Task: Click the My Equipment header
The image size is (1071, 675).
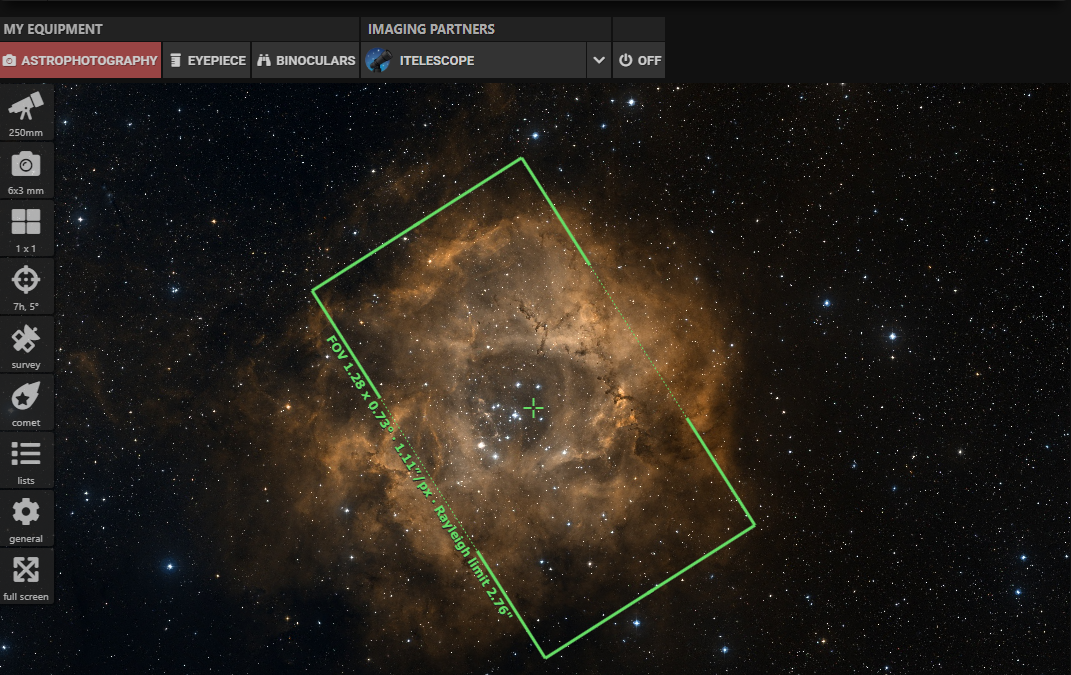Action: [x=53, y=29]
